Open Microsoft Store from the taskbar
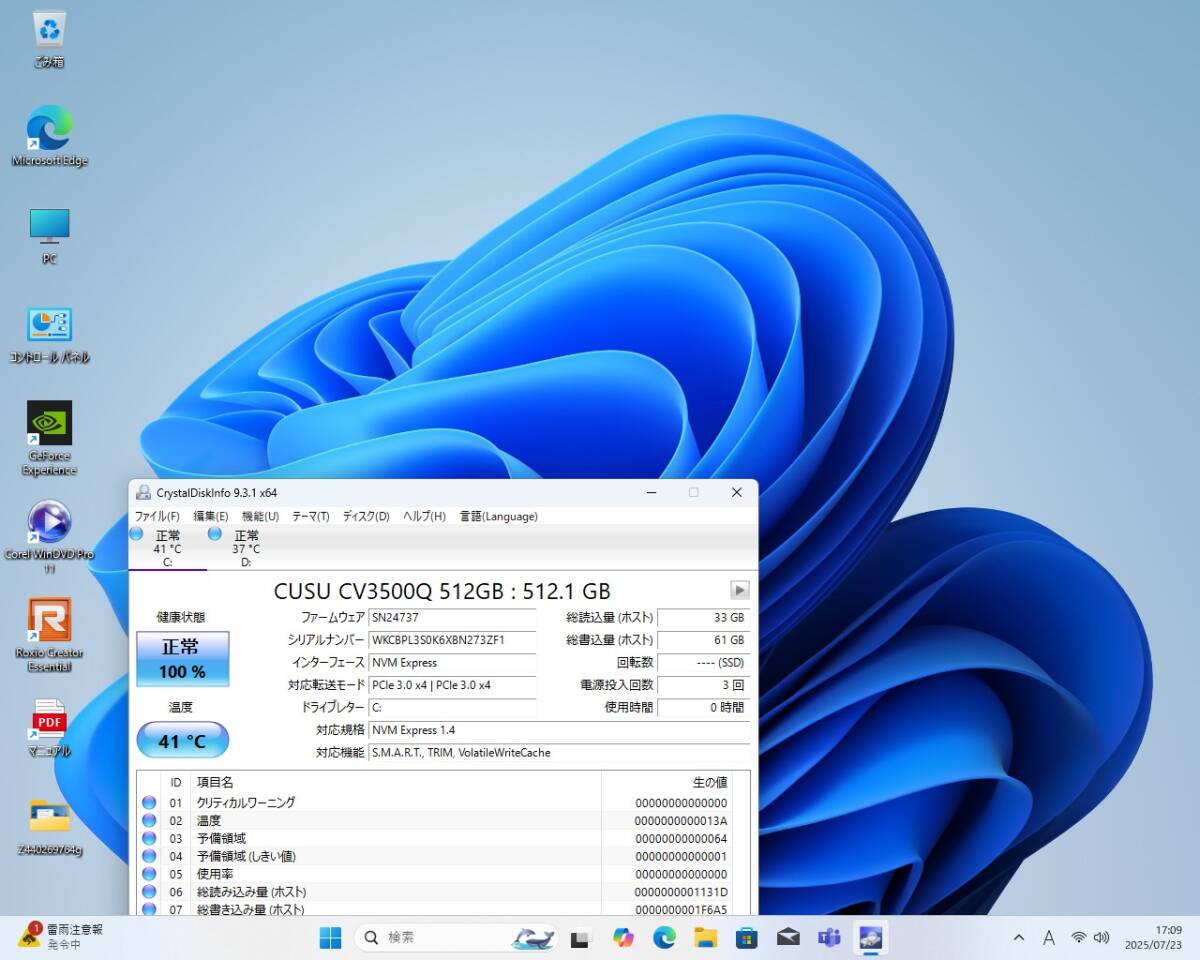1200x960 pixels. pyautogui.click(x=747, y=938)
